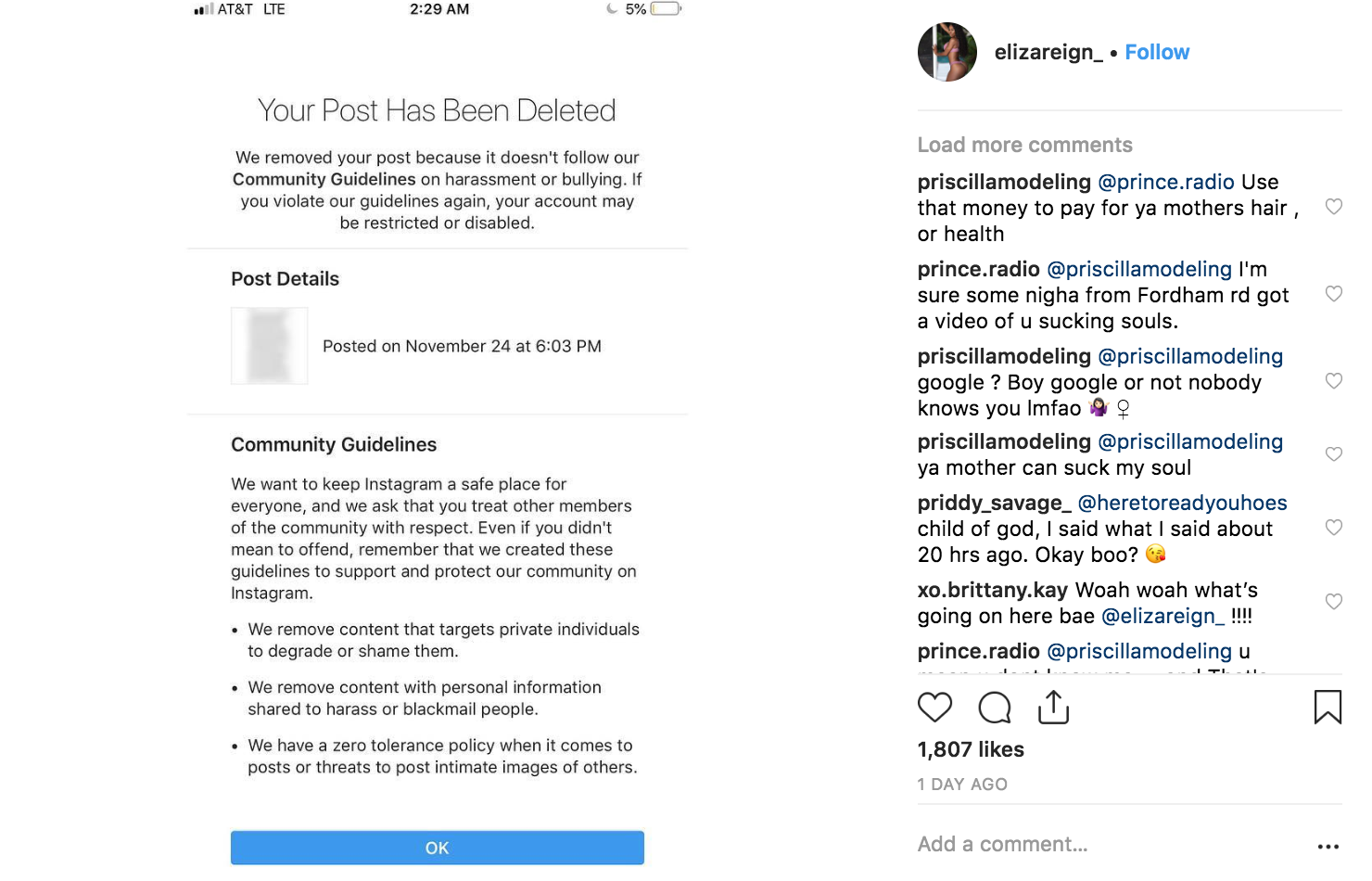Heart priddy_savage_'s "child of god" comment

click(x=1334, y=528)
